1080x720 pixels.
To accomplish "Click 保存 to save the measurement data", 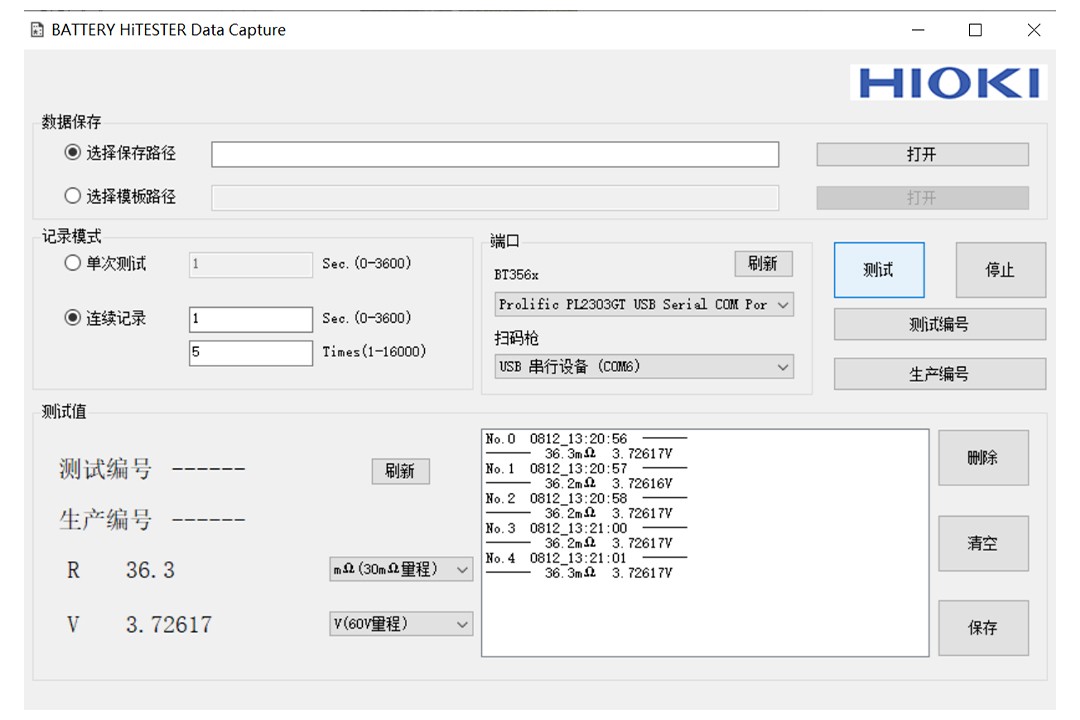I will (x=983, y=627).
